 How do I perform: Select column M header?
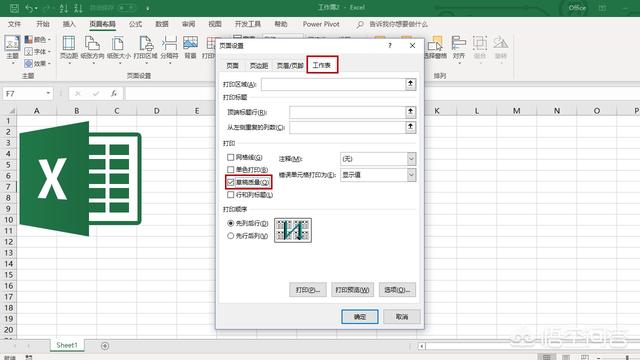[x=516, y=111]
